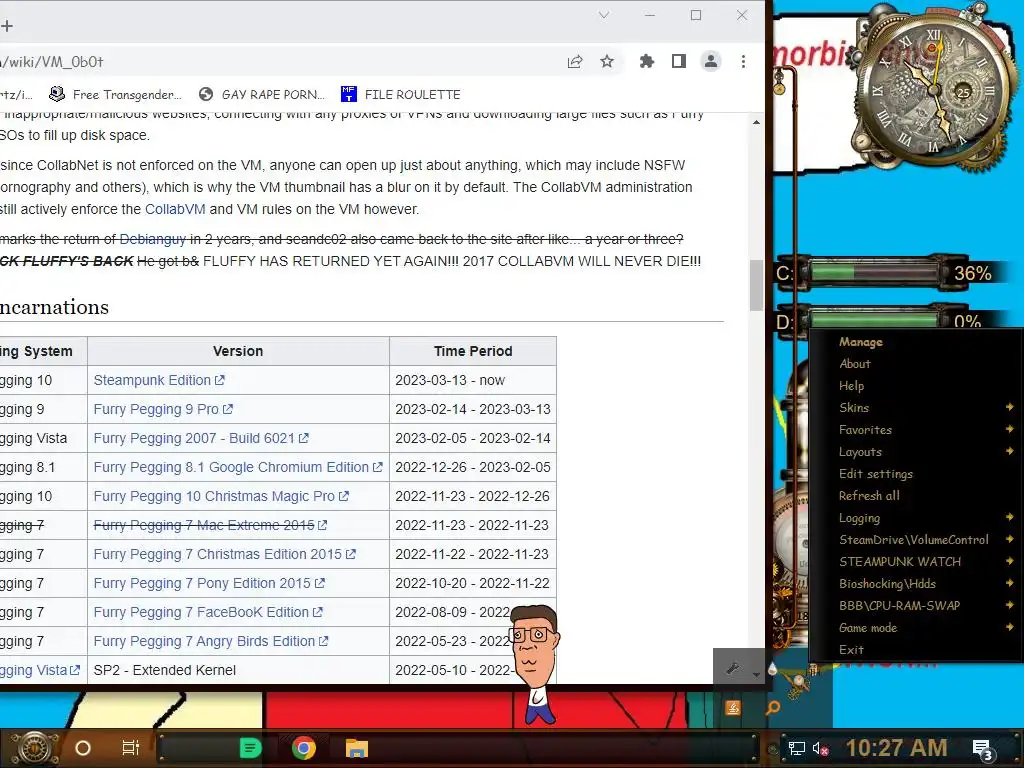The image size is (1024, 768).
Task: Choose Manage in the Rainmeter menu
Action: [916, 342]
